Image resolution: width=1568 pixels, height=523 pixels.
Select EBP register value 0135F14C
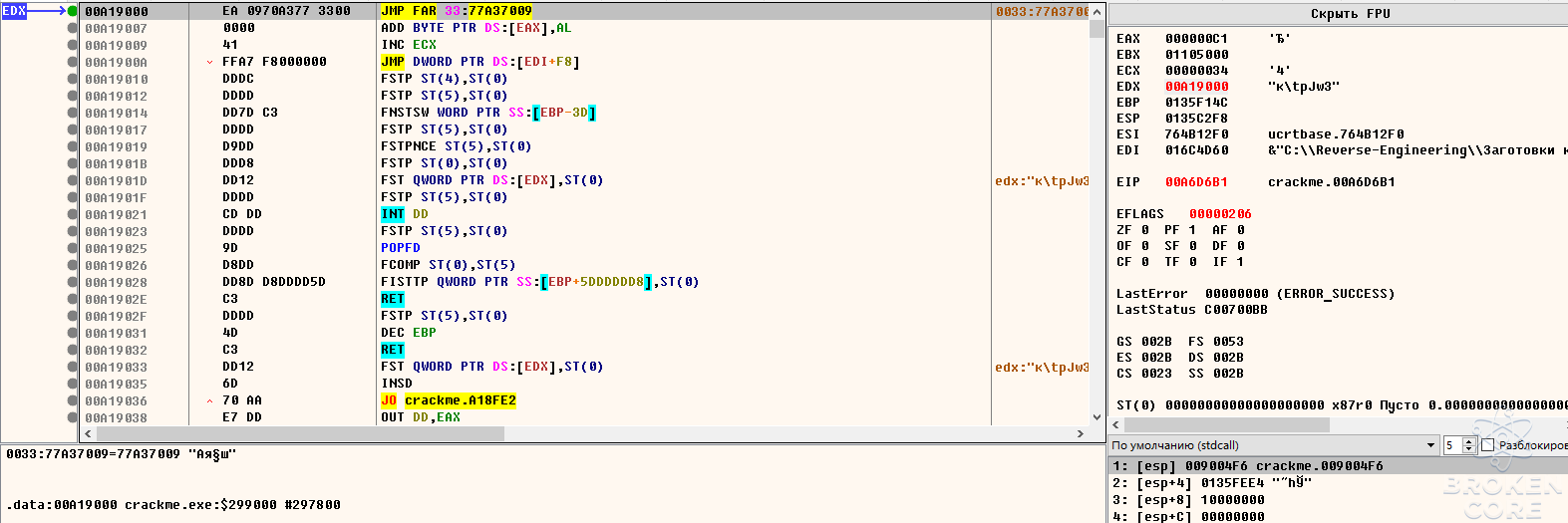click(x=1197, y=103)
